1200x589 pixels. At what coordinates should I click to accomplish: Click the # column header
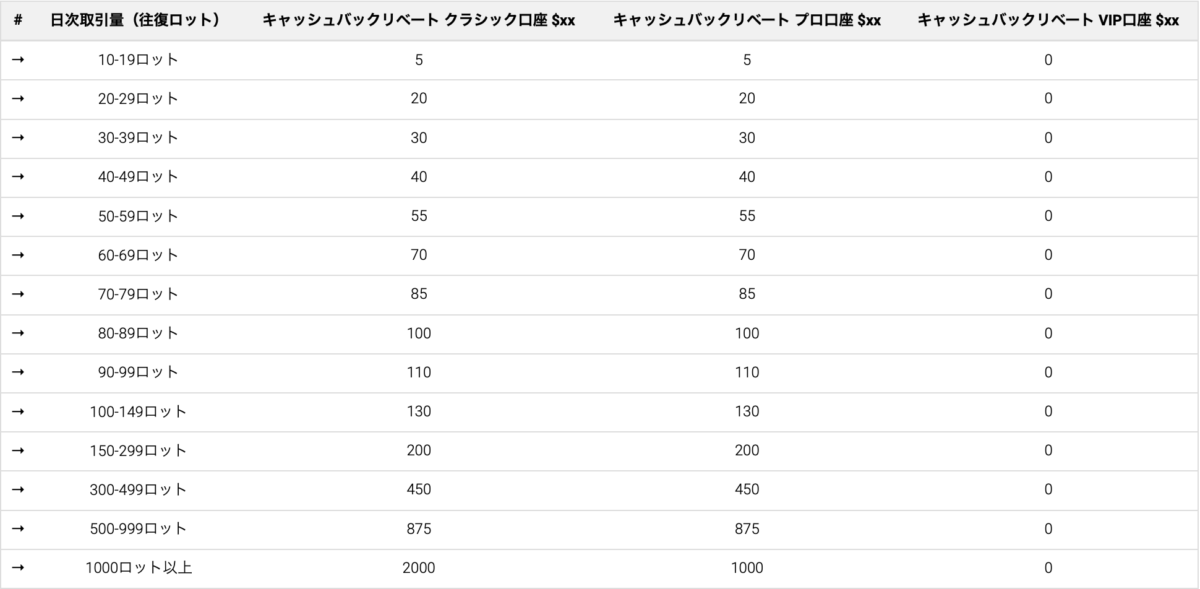tap(18, 21)
